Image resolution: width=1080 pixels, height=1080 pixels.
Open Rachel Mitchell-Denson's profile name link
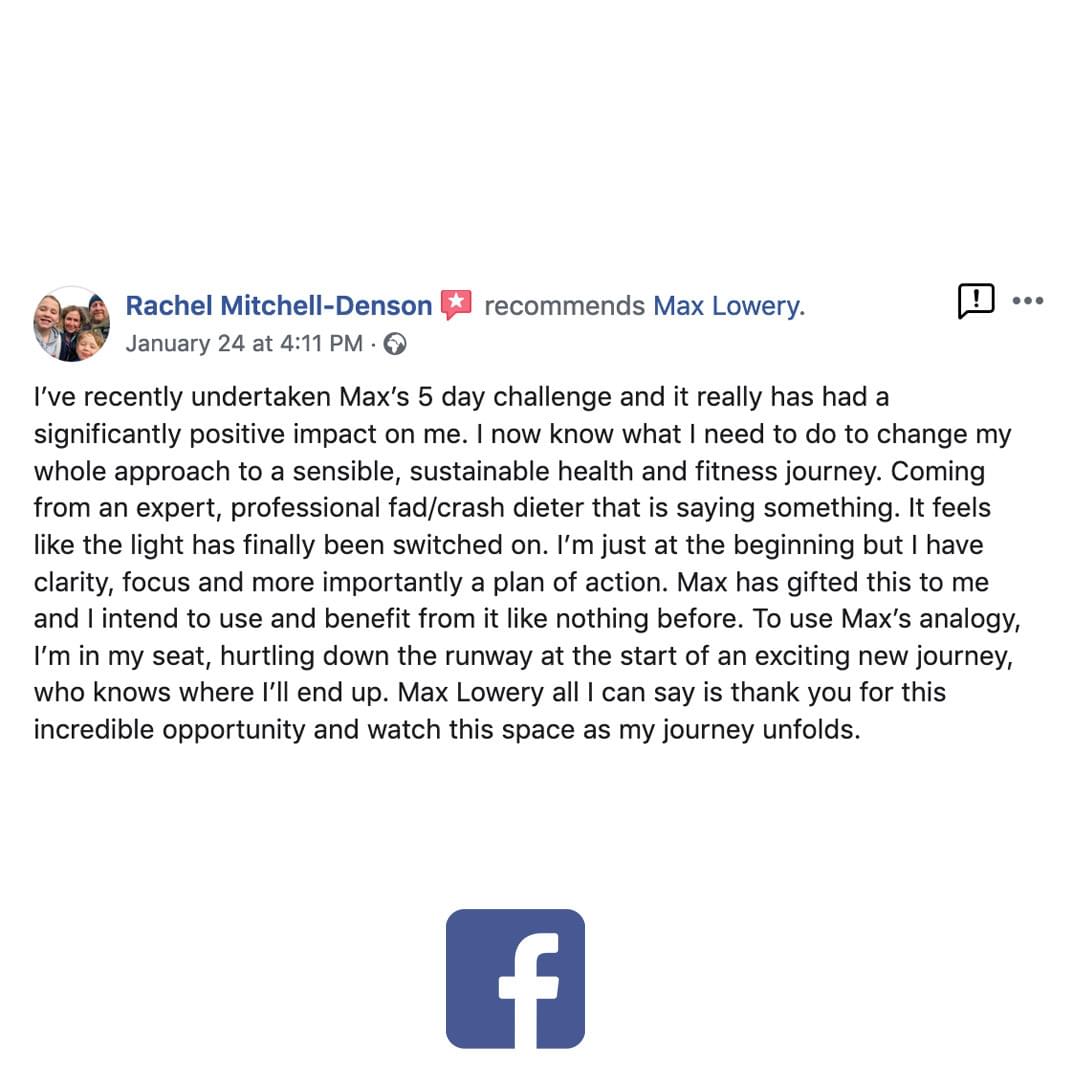279,306
